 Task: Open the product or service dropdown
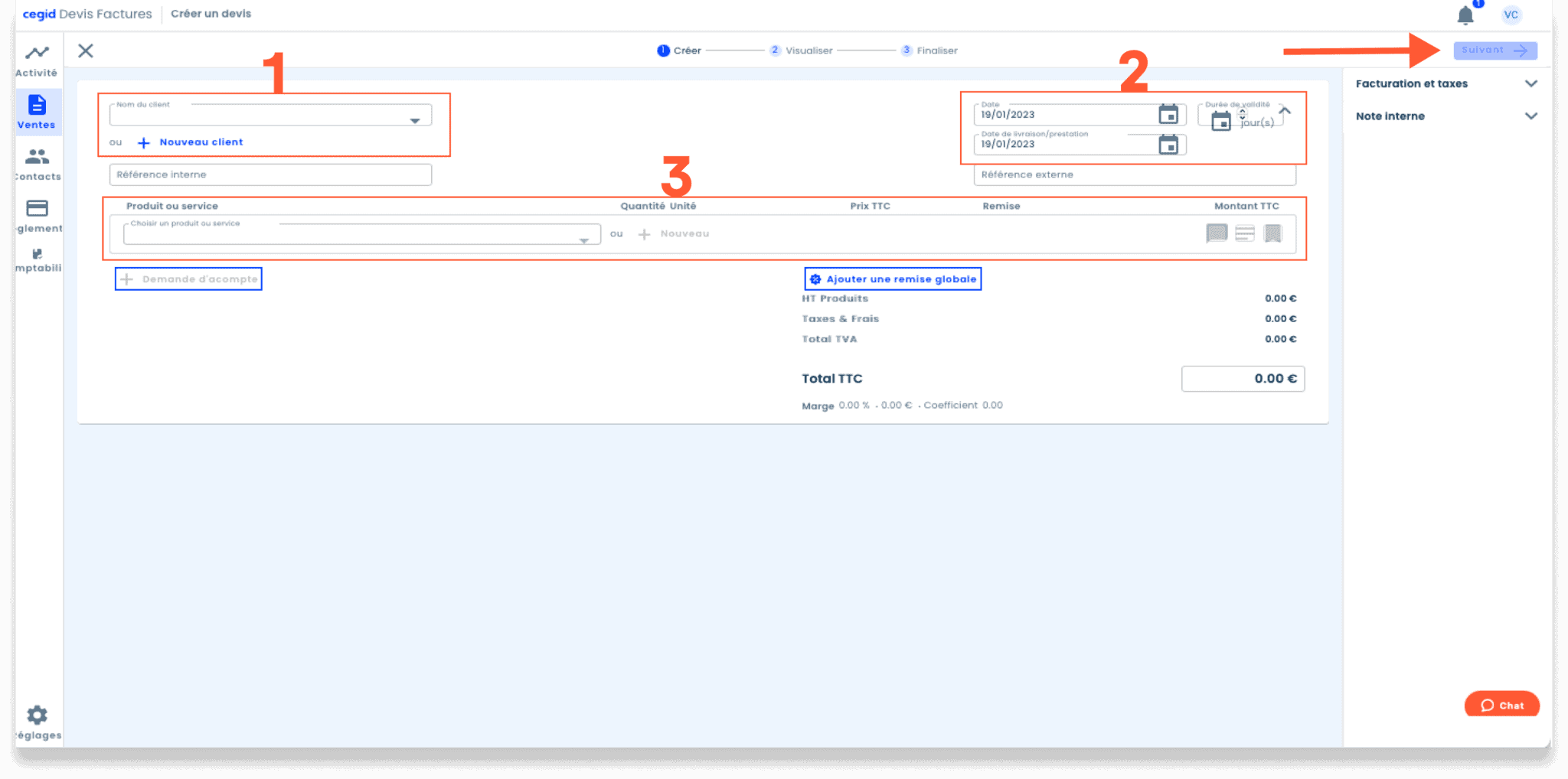583,240
